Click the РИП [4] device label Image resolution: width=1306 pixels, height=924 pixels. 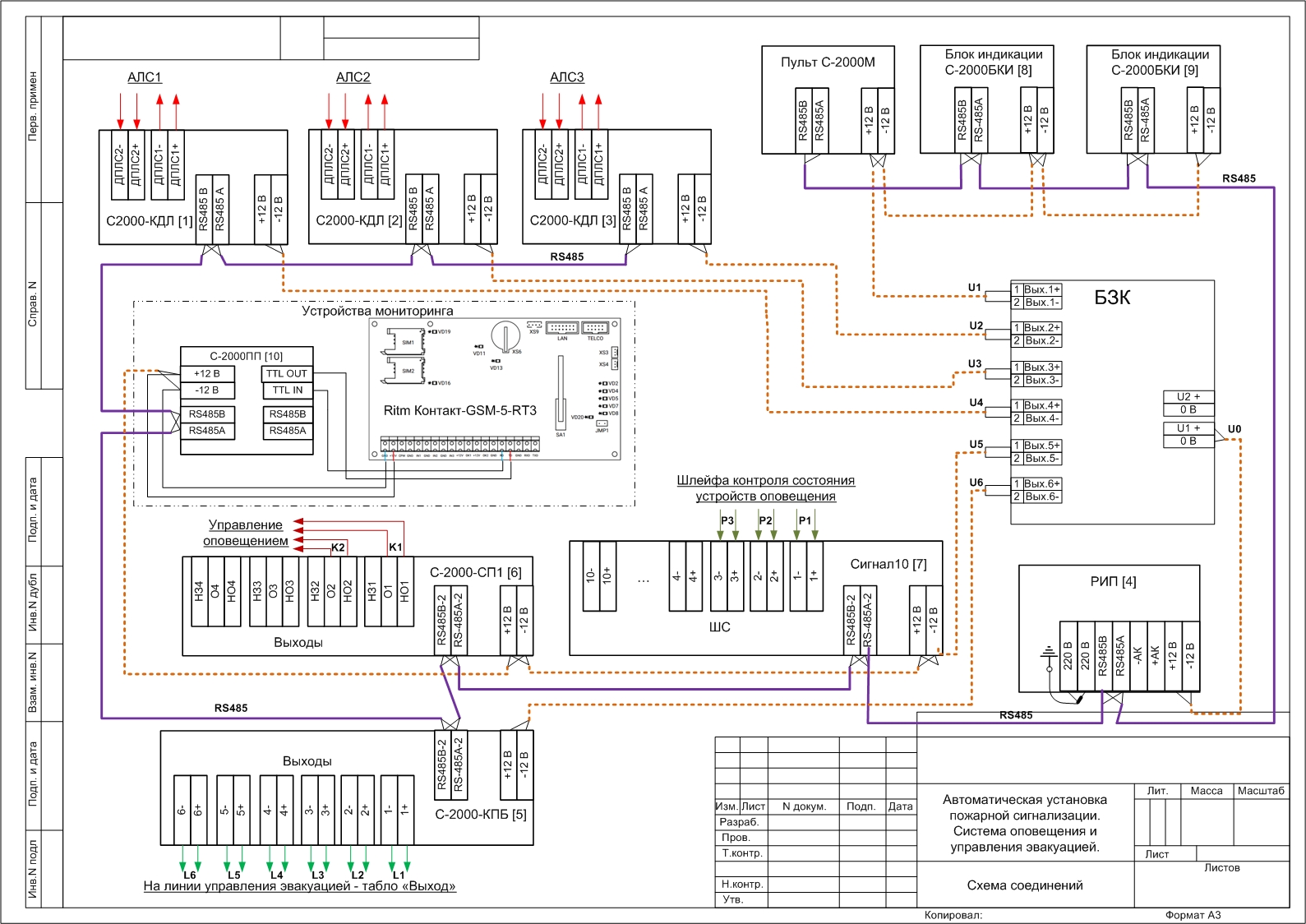1113,581
